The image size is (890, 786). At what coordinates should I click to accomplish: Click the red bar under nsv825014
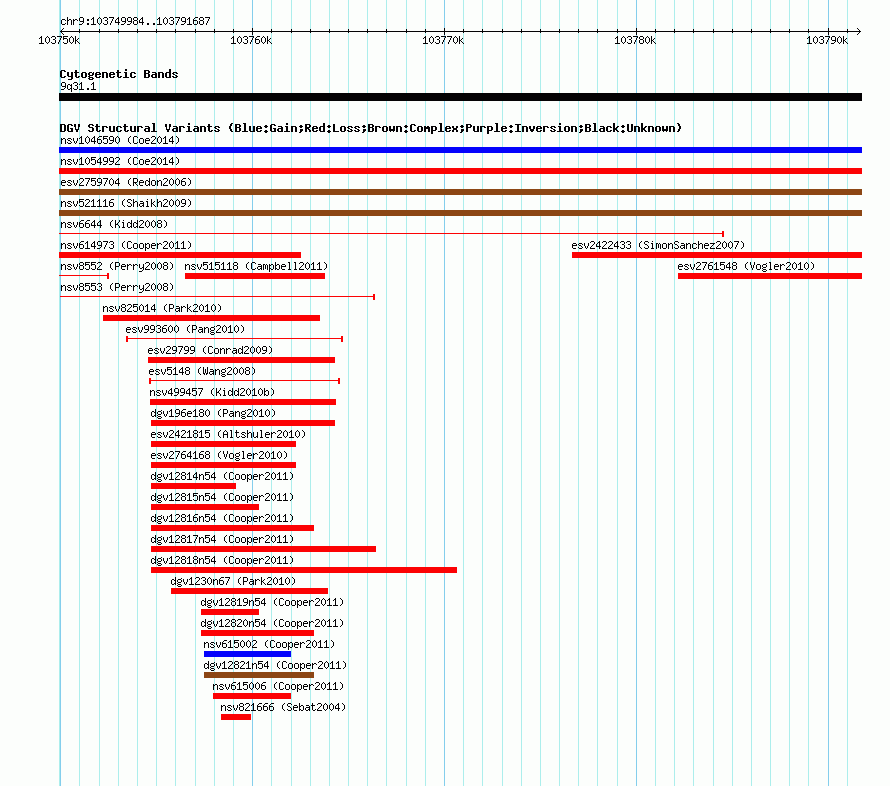coord(211,318)
